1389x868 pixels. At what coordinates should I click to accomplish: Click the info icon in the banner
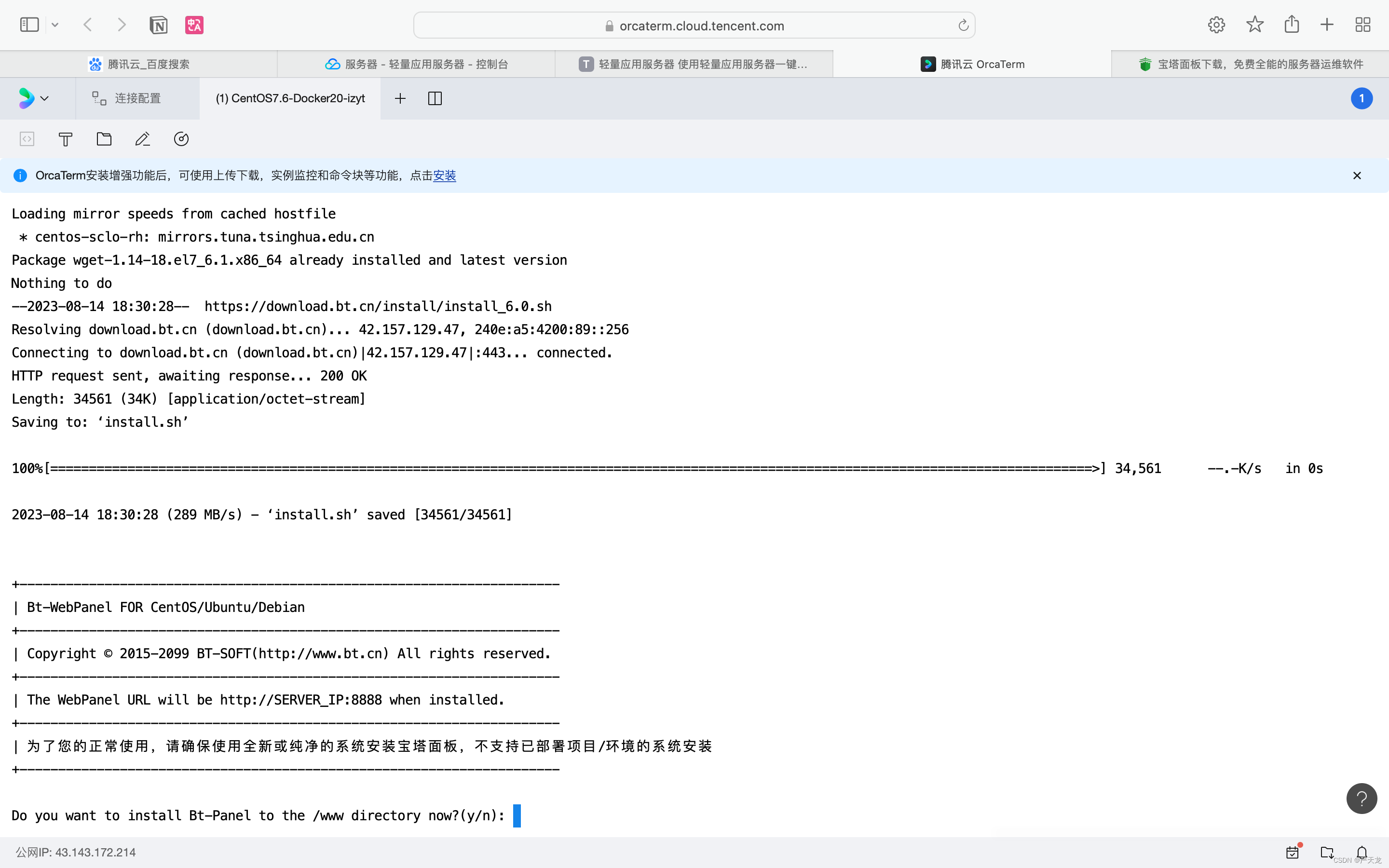pyautogui.click(x=20, y=175)
